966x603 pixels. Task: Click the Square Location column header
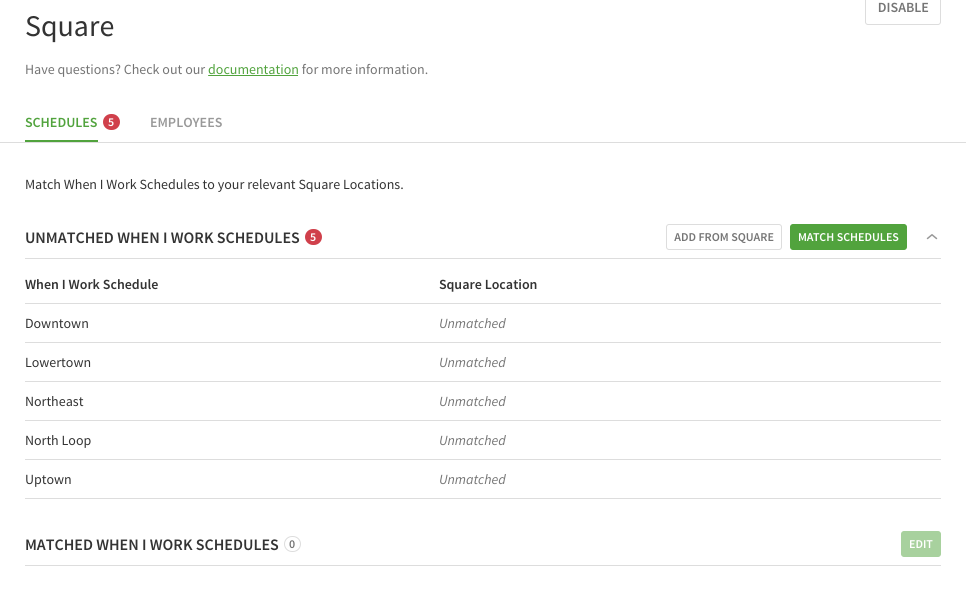(488, 284)
